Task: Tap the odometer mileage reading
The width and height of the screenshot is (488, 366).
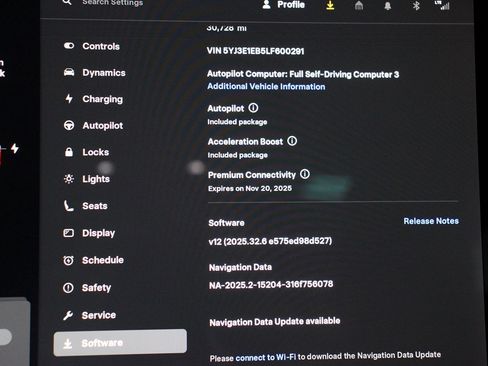Action: pos(227,28)
